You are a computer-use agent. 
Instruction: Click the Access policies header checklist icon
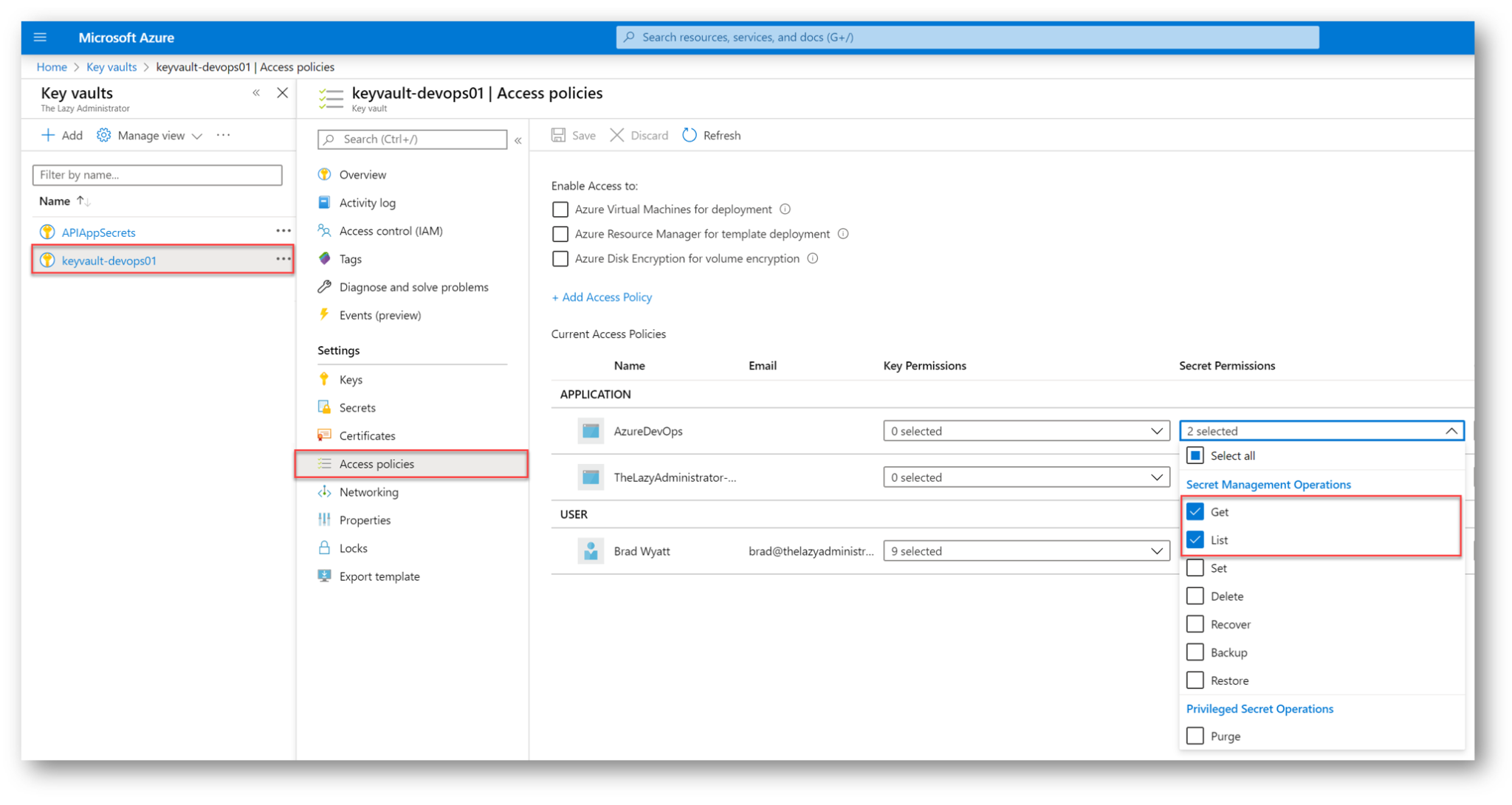(331, 98)
